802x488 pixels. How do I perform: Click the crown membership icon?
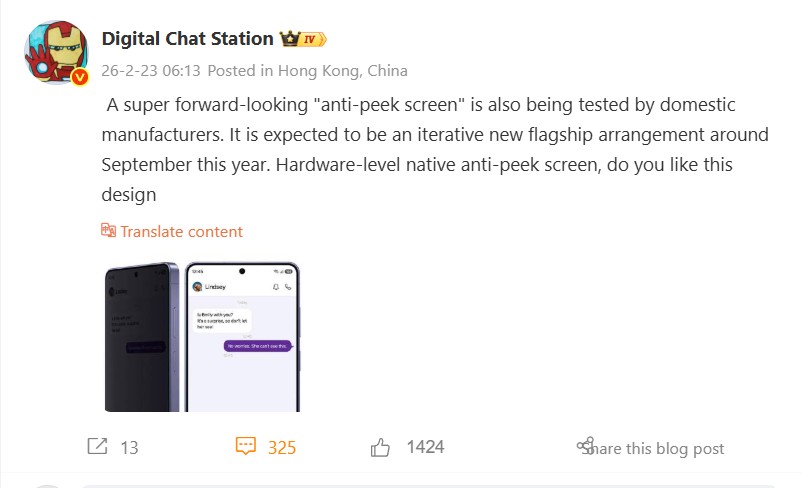(x=291, y=39)
